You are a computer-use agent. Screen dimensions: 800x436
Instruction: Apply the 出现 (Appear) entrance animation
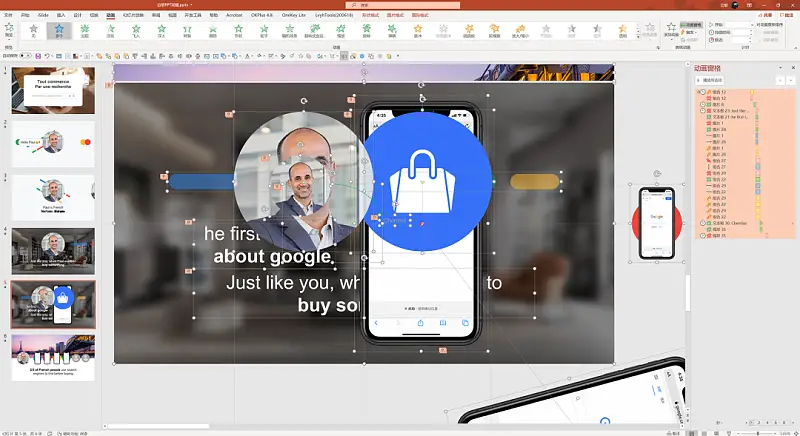[85, 31]
